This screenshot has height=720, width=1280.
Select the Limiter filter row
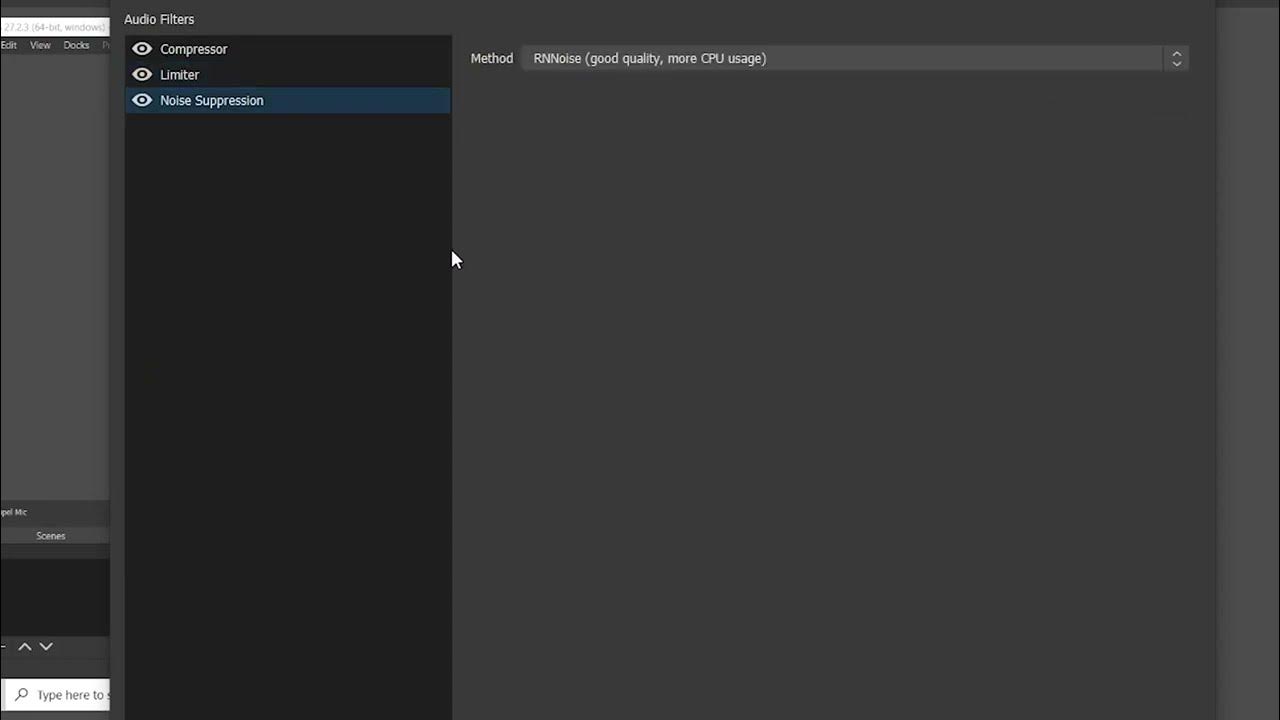coord(288,75)
